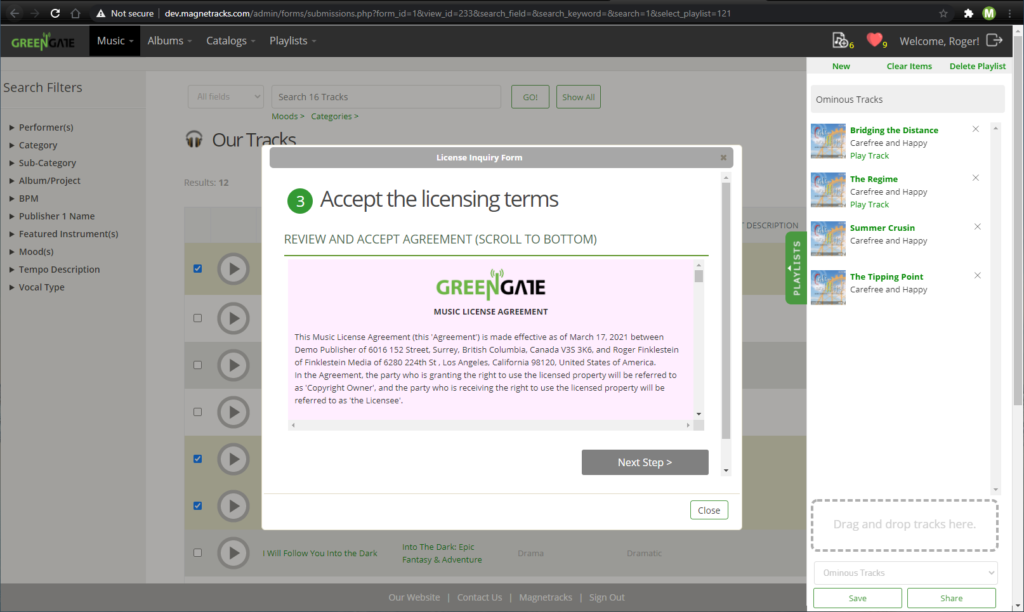Viewport: 1024px width, 612px height.
Task: Click the browser reload icon
Action: click(55, 13)
